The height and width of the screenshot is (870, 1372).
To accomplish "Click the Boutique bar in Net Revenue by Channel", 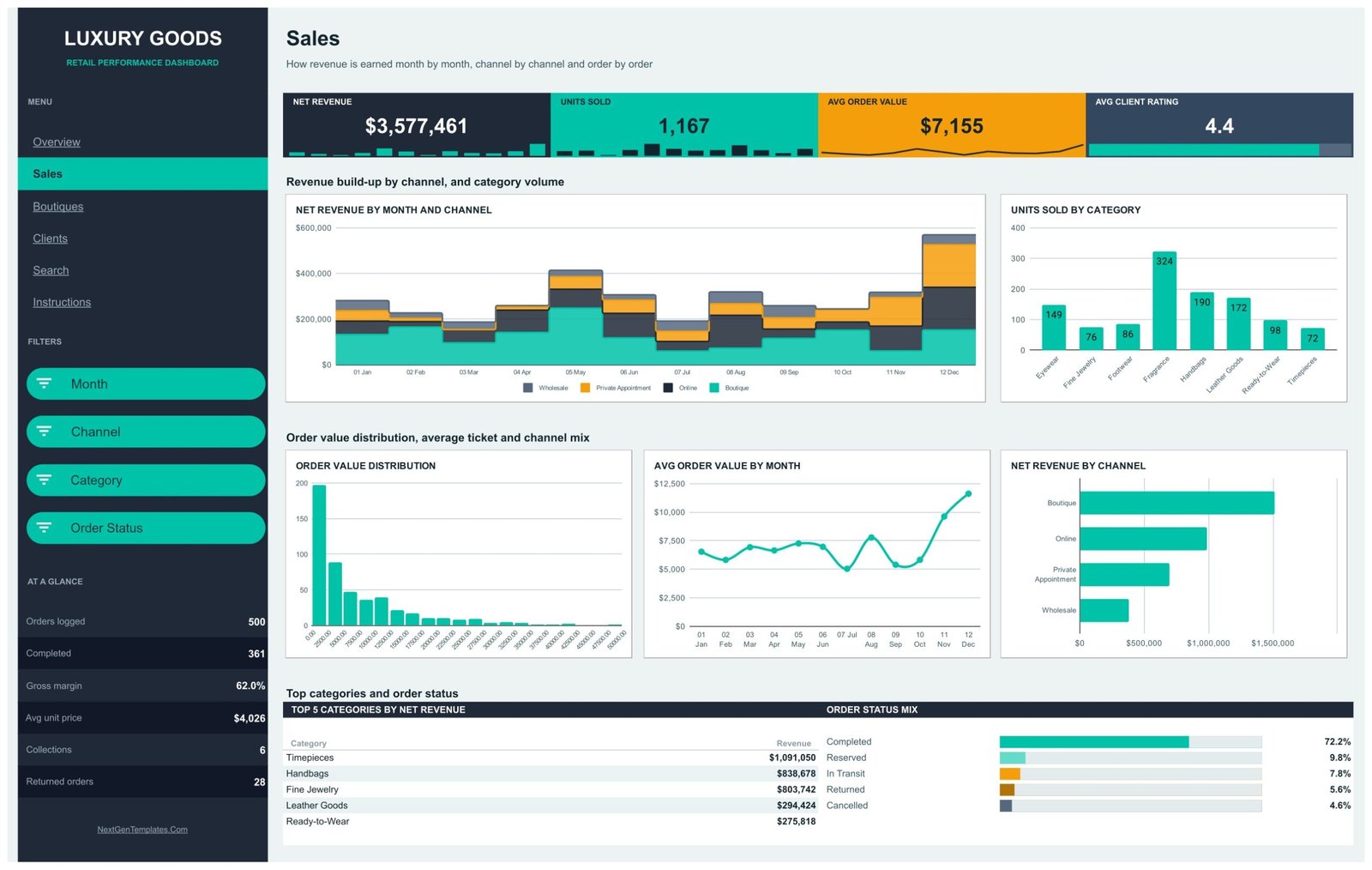I will tap(1176, 503).
